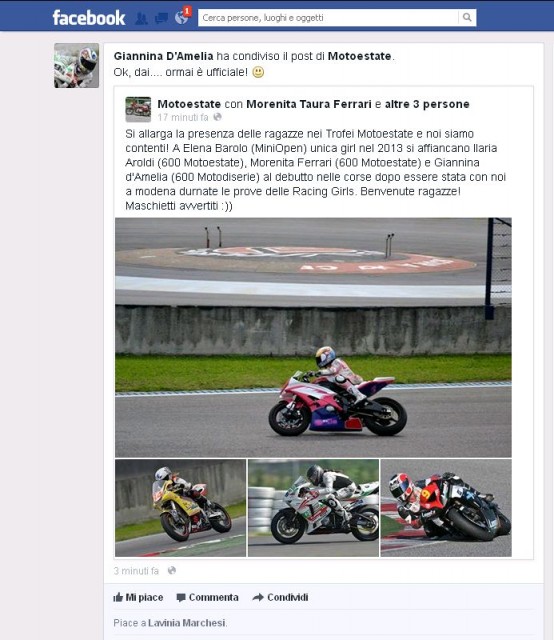
Task: Open notifications globe with red badge
Action: [x=182, y=17]
